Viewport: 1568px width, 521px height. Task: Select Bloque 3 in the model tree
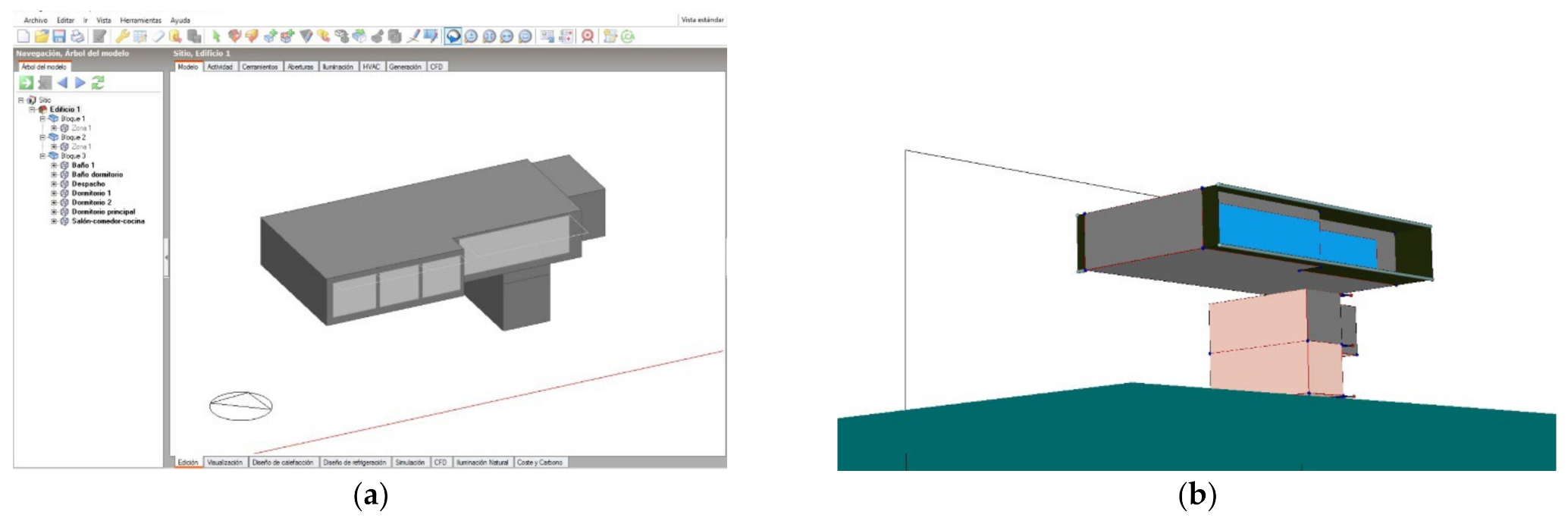point(74,156)
